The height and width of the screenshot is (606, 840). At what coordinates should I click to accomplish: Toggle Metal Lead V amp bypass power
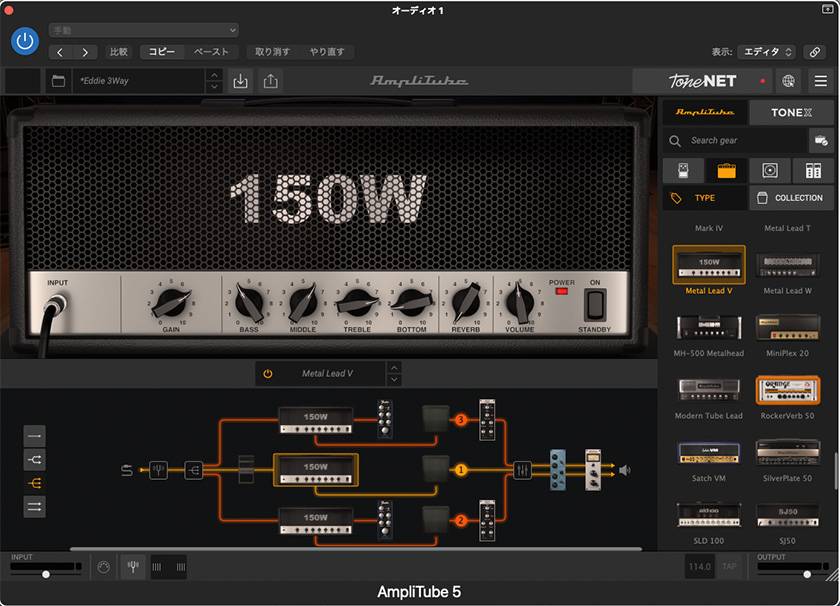tap(268, 373)
